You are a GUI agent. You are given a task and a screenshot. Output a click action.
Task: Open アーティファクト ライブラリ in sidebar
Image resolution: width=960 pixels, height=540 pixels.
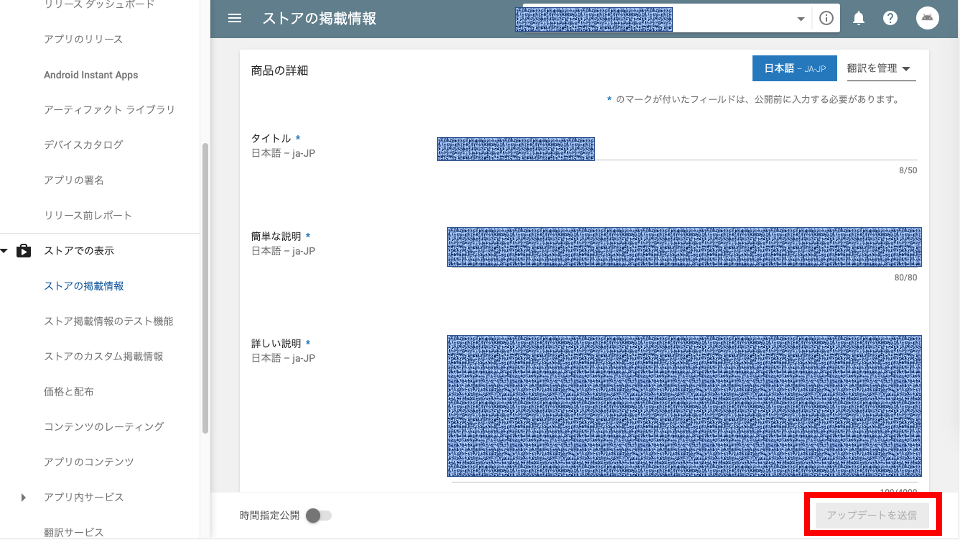point(109,110)
